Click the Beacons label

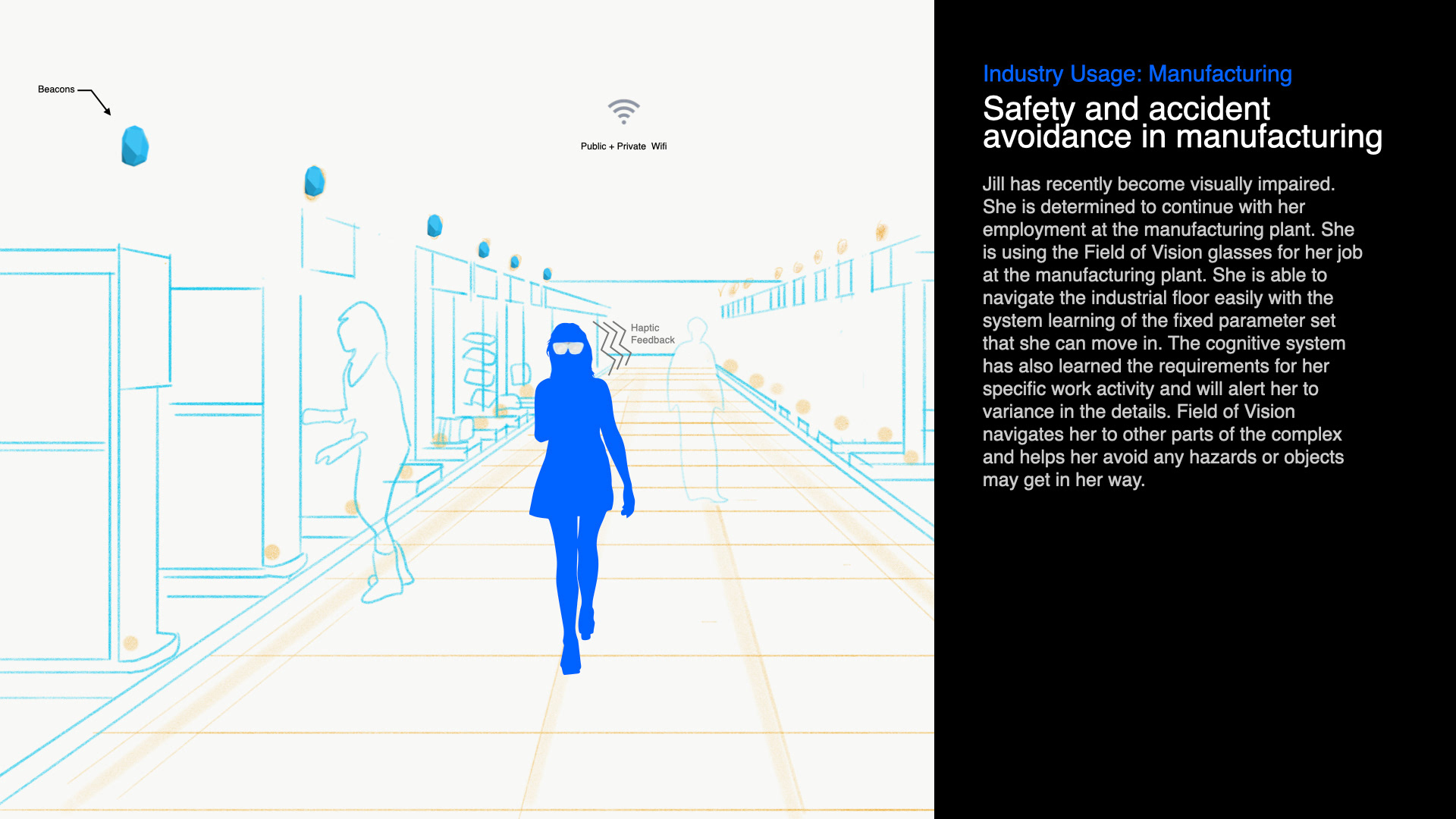pyautogui.click(x=56, y=89)
